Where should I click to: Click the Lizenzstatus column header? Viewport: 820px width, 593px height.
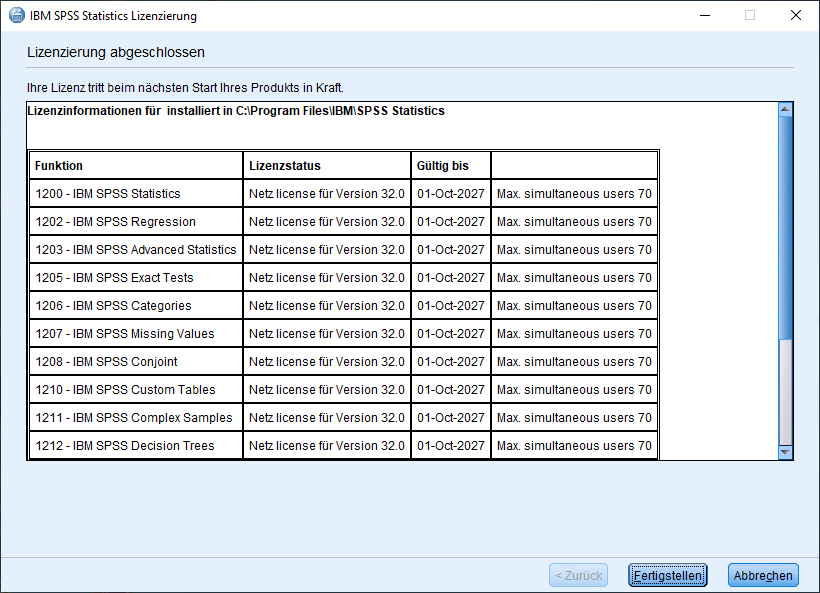[x=327, y=165]
